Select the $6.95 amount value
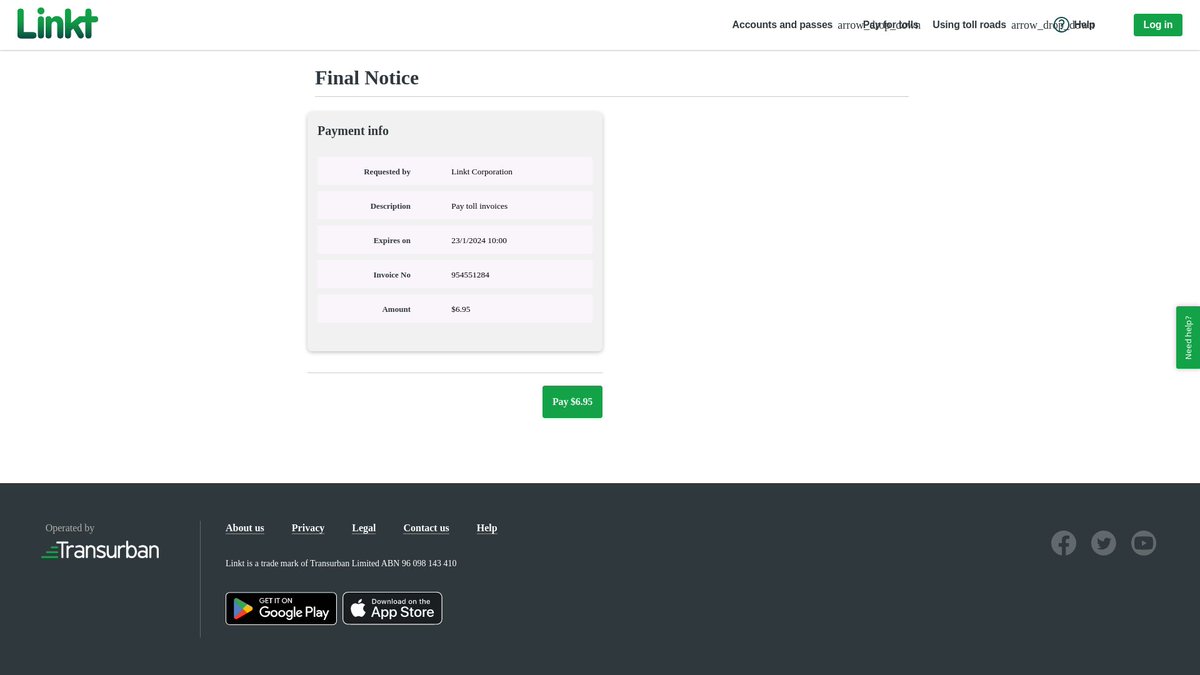This screenshot has width=1200, height=675. (x=461, y=309)
